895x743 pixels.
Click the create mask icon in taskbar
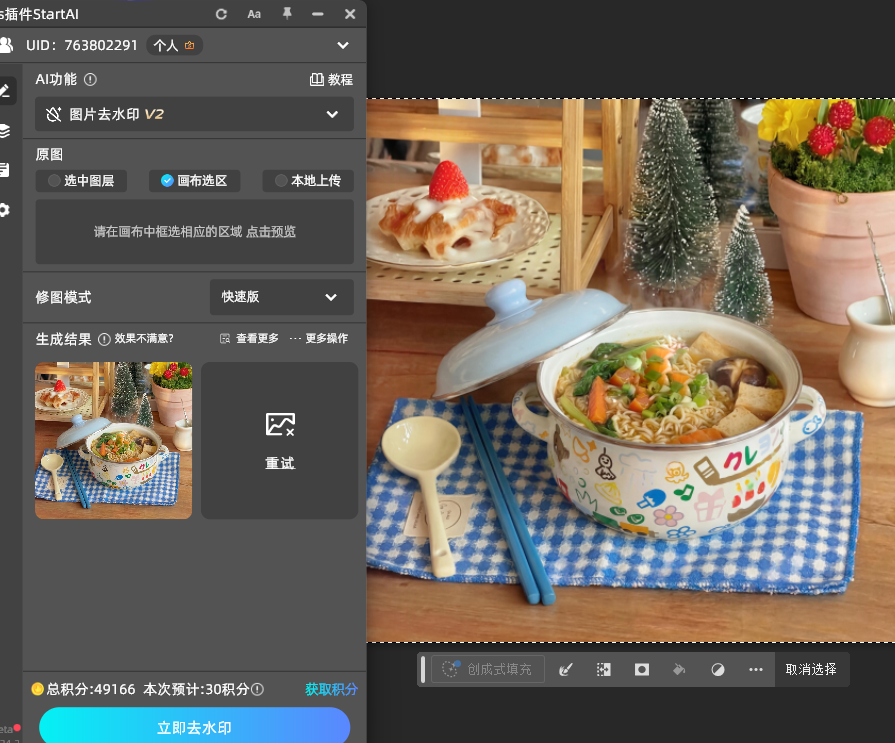click(x=642, y=669)
